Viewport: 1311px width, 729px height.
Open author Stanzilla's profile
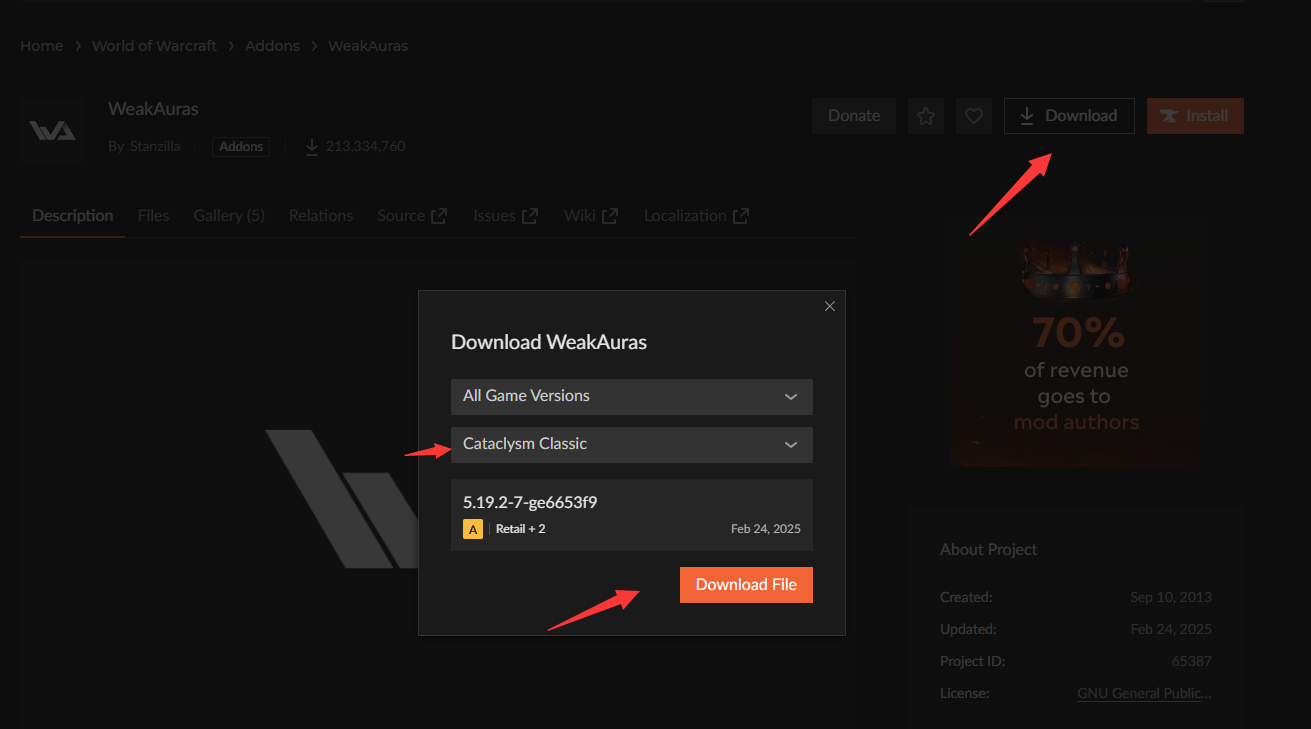coord(155,147)
